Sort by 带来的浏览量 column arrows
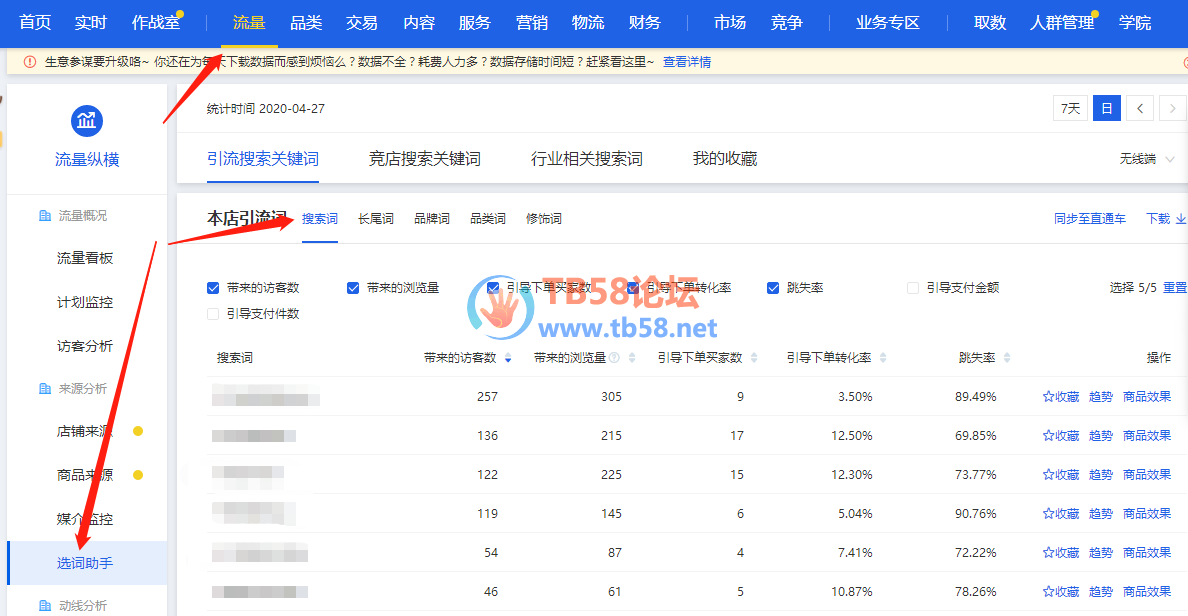The image size is (1188, 616). click(632, 358)
